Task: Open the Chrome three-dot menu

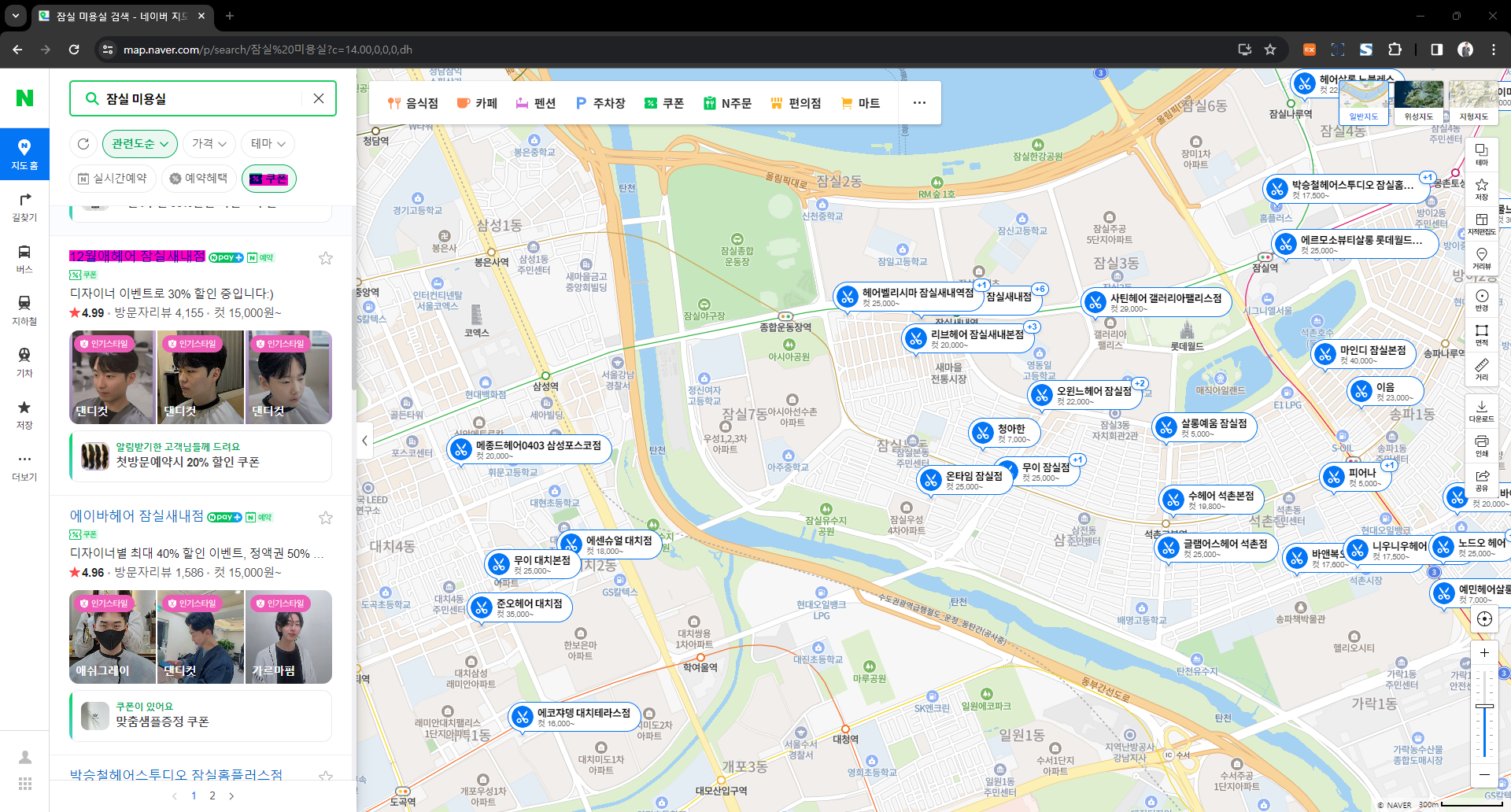Action: tap(1494, 50)
